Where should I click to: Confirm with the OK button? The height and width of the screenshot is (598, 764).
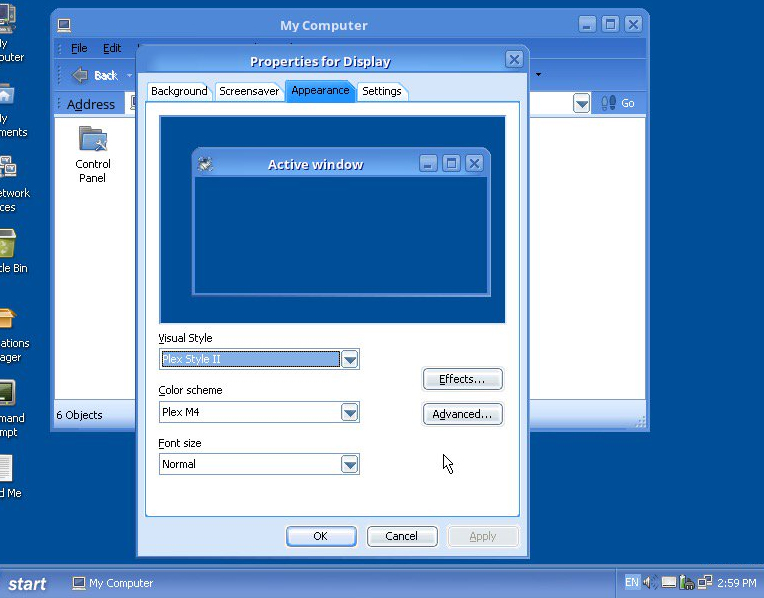coord(321,536)
